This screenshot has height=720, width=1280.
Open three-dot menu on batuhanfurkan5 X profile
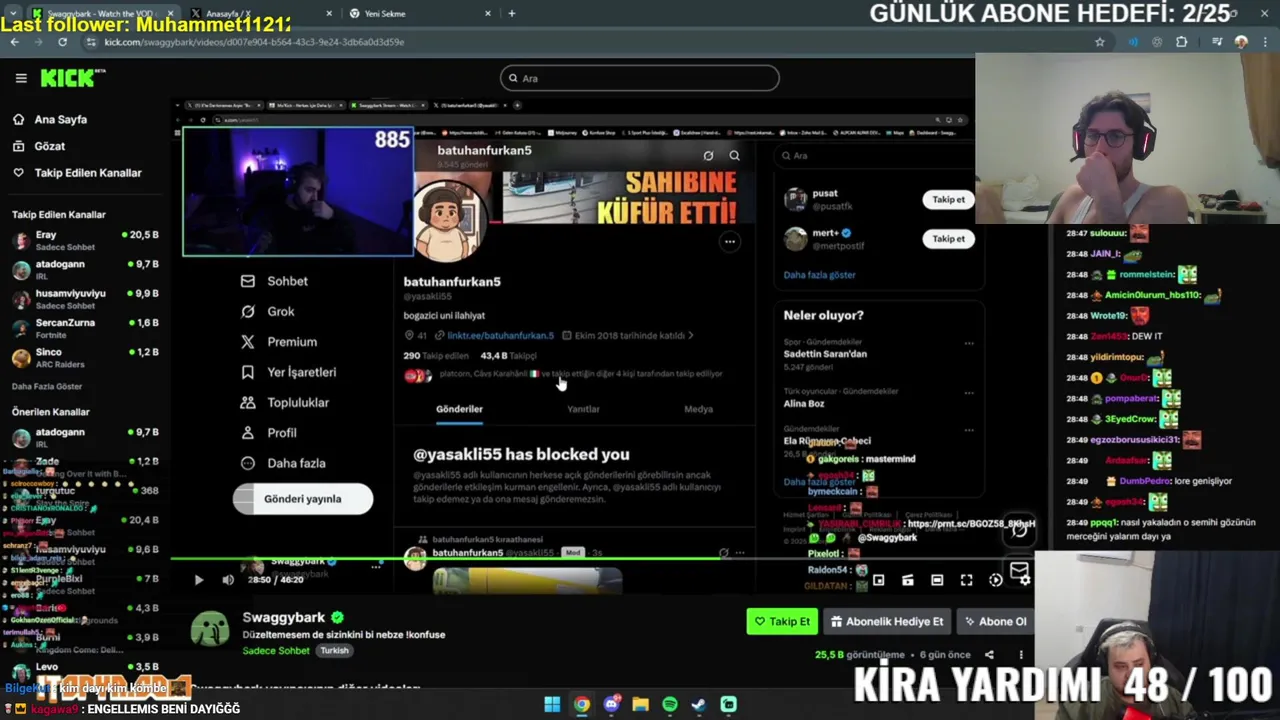730,241
